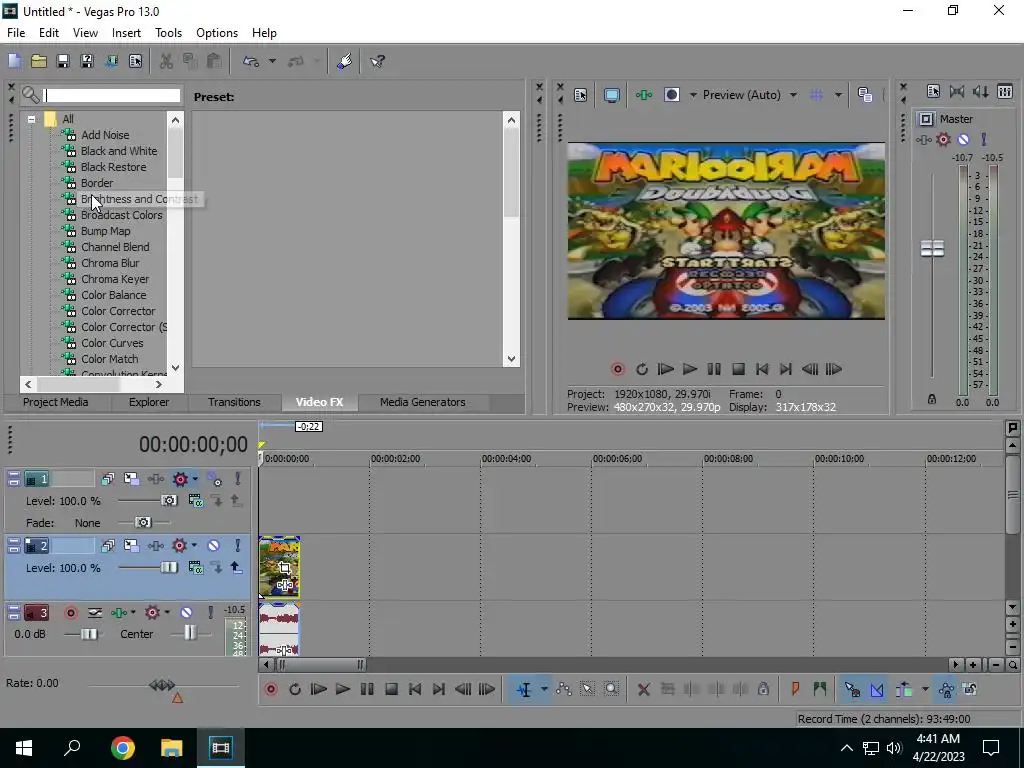1024x768 pixels.
Task: Click Video Output FX icon in preview
Action: point(644,95)
